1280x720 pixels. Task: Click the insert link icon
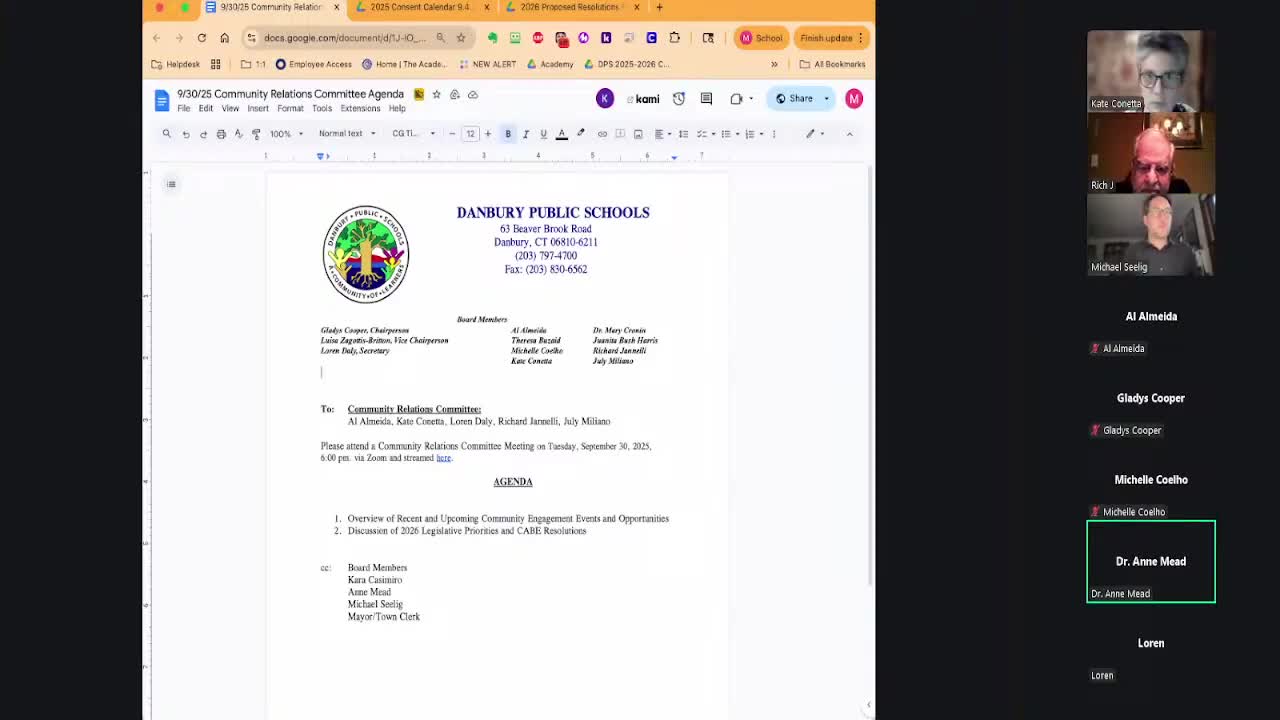point(602,134)
